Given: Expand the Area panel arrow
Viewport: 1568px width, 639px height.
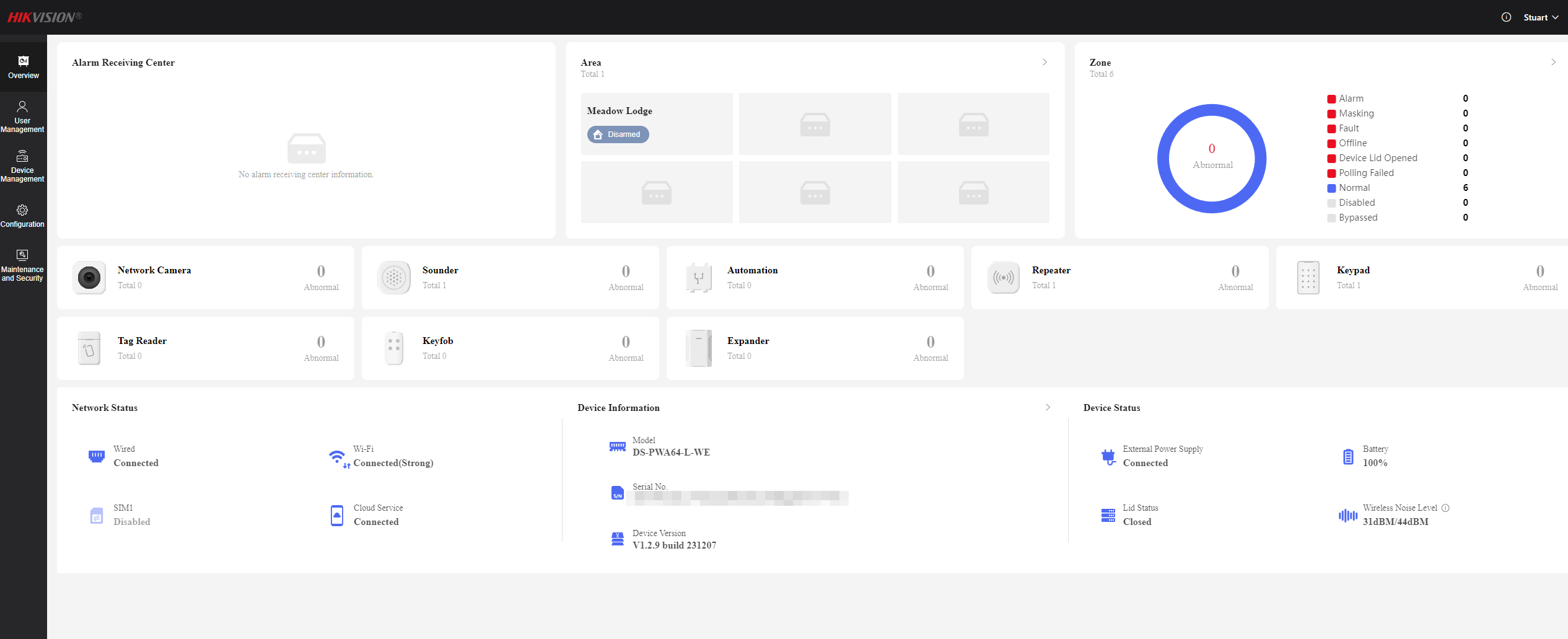Looking at the screenshot, I should click(x=1045, y=62).
